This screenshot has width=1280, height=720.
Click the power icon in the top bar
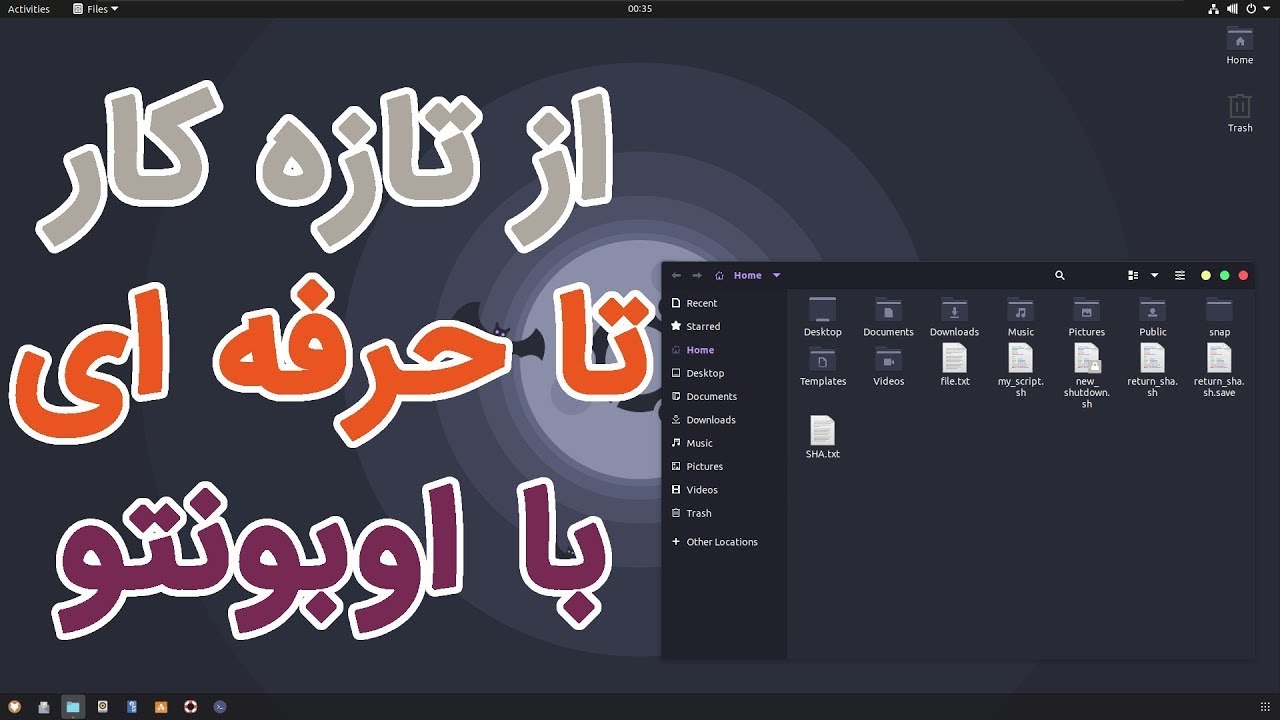pyautogui.click(x=1251, y=9)
